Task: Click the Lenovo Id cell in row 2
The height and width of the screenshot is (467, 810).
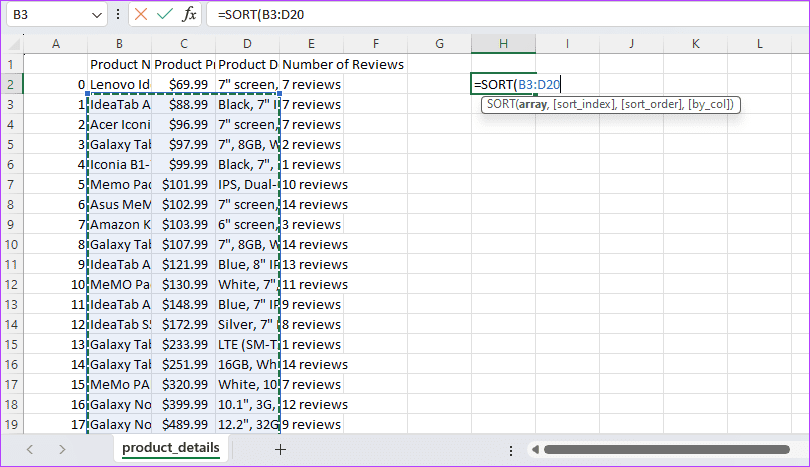Action: 119,84
